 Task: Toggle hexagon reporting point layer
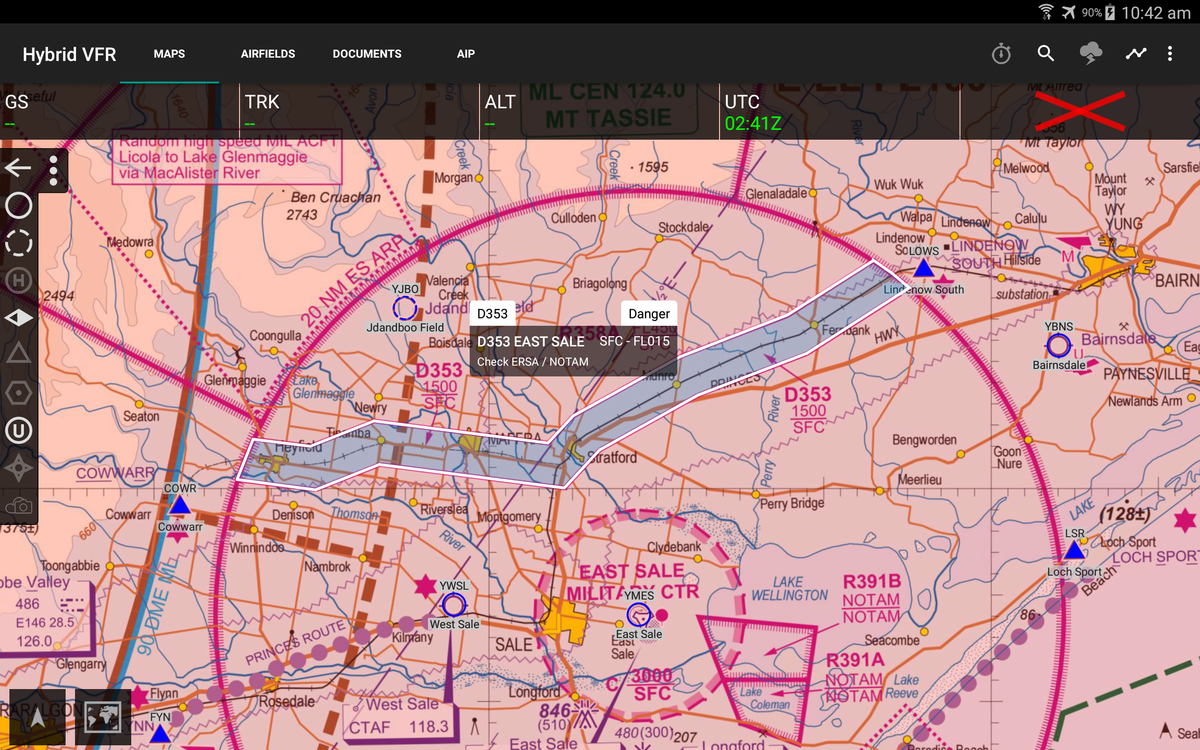(19, 392)
